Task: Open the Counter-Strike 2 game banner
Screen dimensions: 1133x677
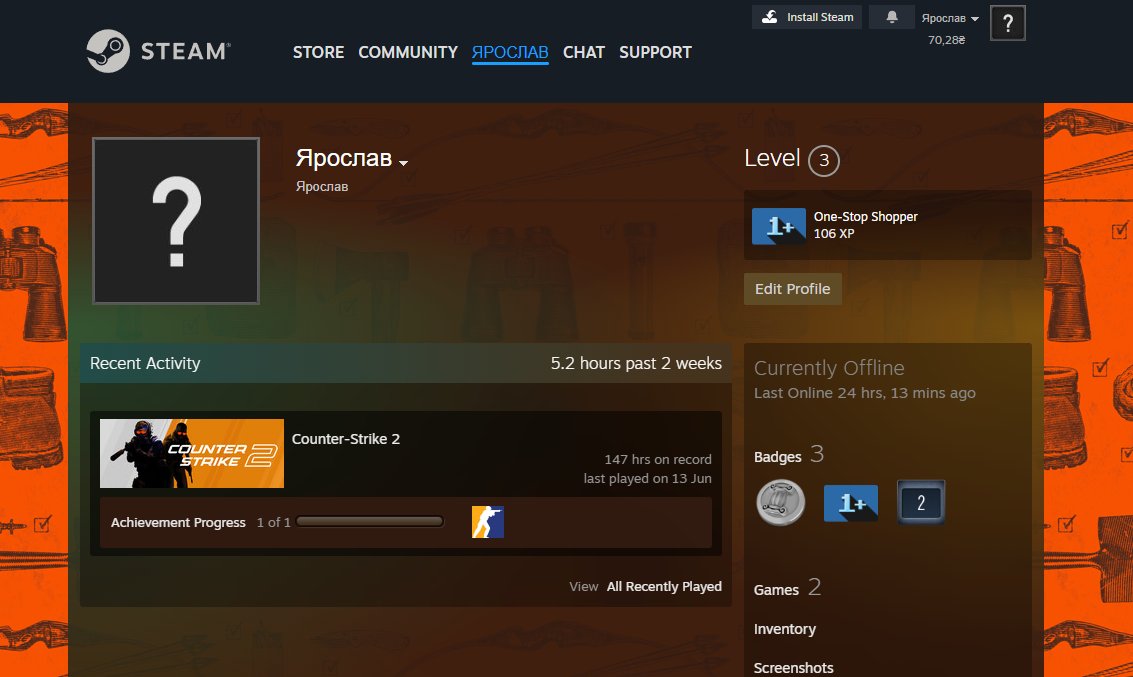Action: pyautogui.click(x=191, y=453)
